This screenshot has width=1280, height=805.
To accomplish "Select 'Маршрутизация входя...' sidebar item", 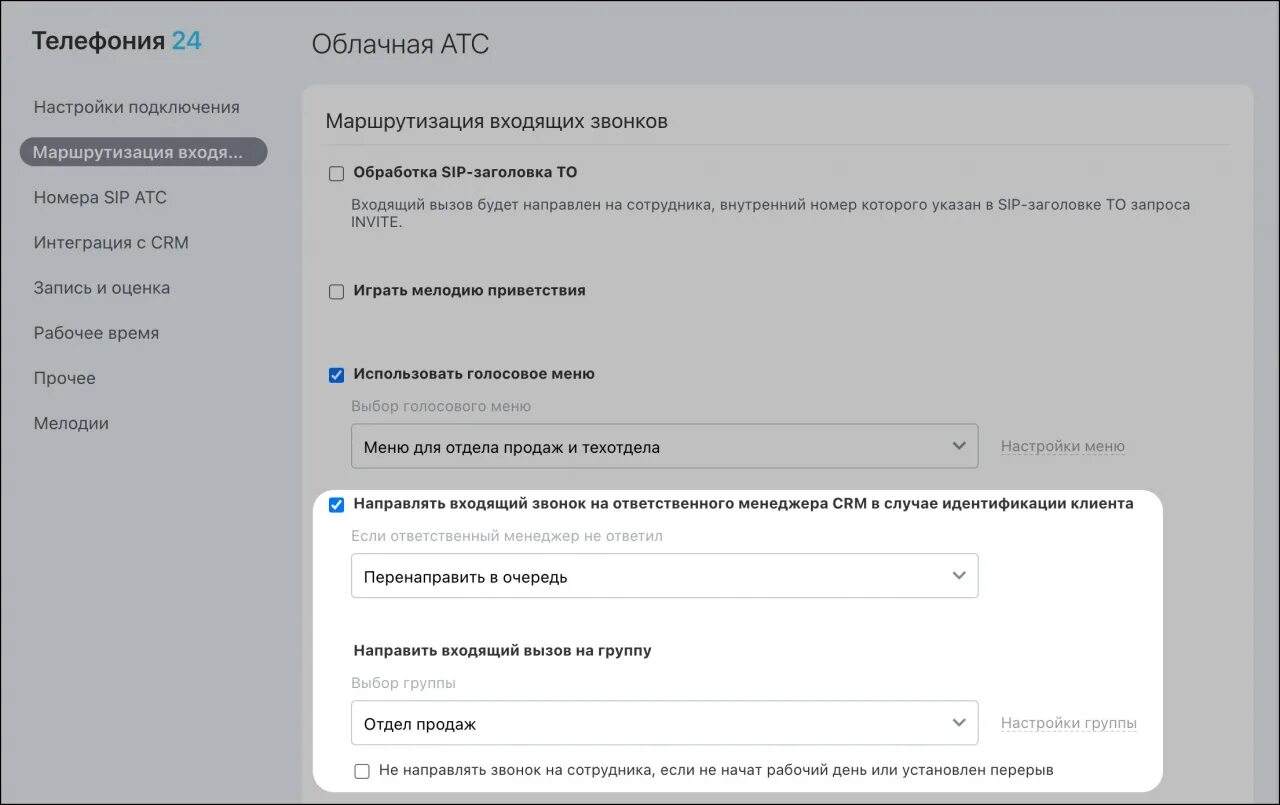I will coord(143,152).
